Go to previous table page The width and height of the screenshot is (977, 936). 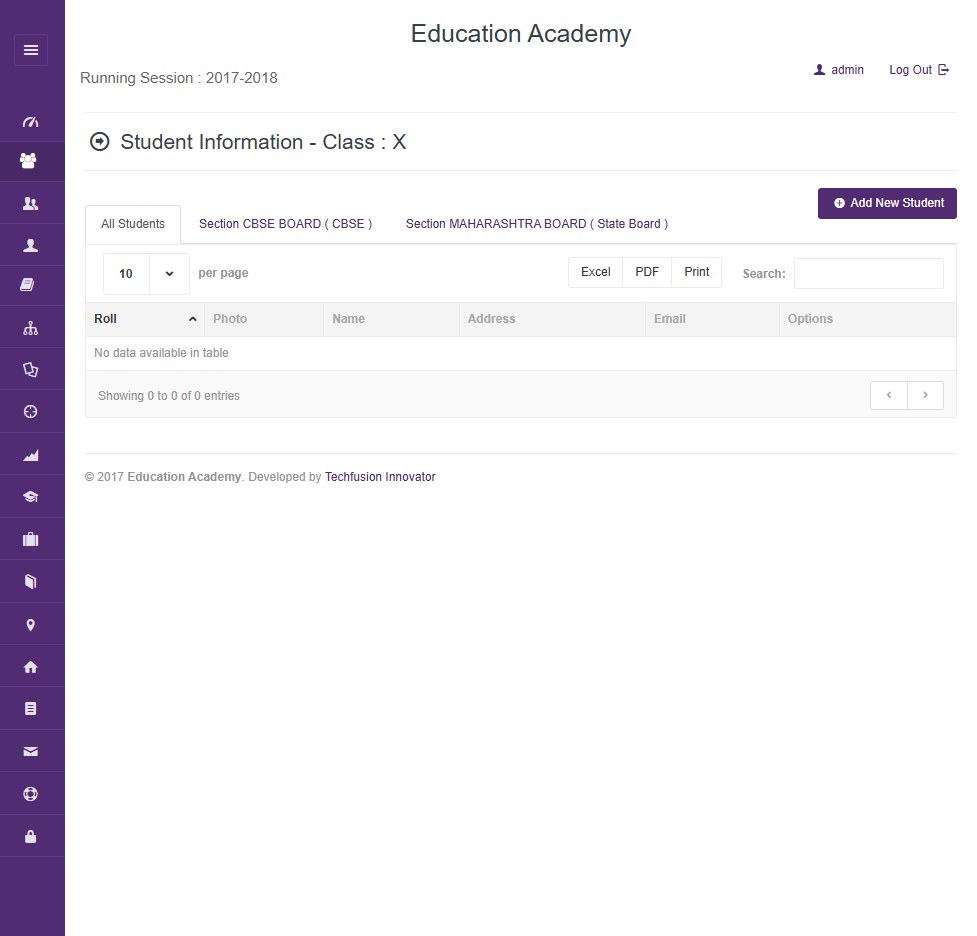coord(889,395)
